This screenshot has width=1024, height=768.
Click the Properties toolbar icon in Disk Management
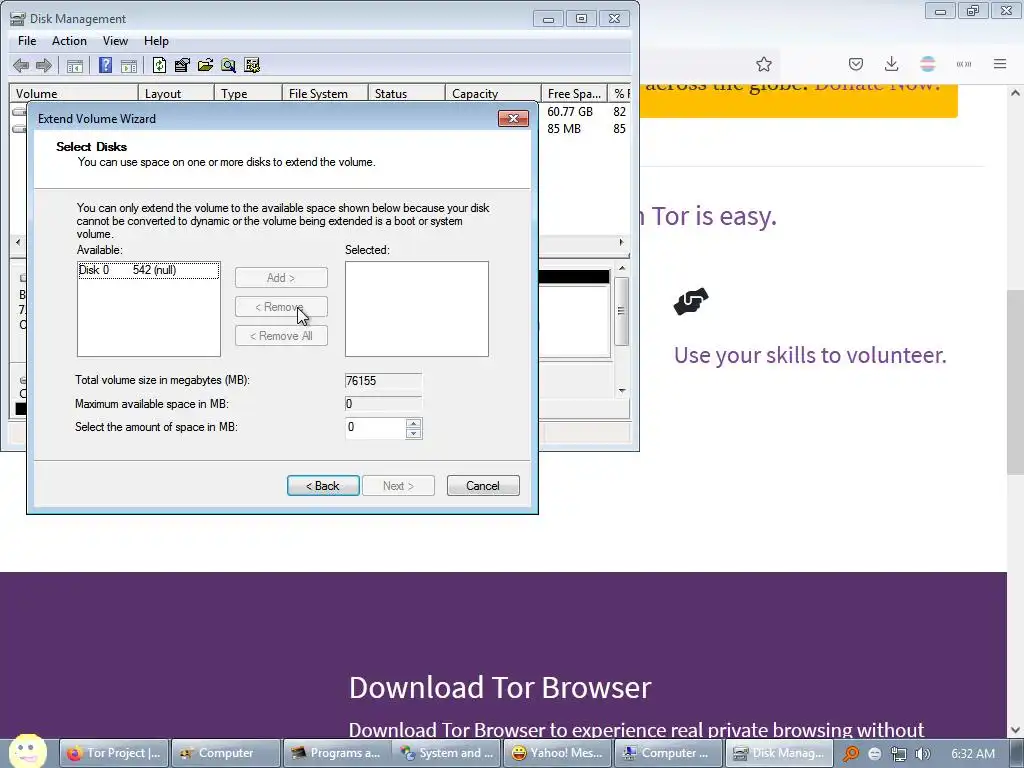182,65
